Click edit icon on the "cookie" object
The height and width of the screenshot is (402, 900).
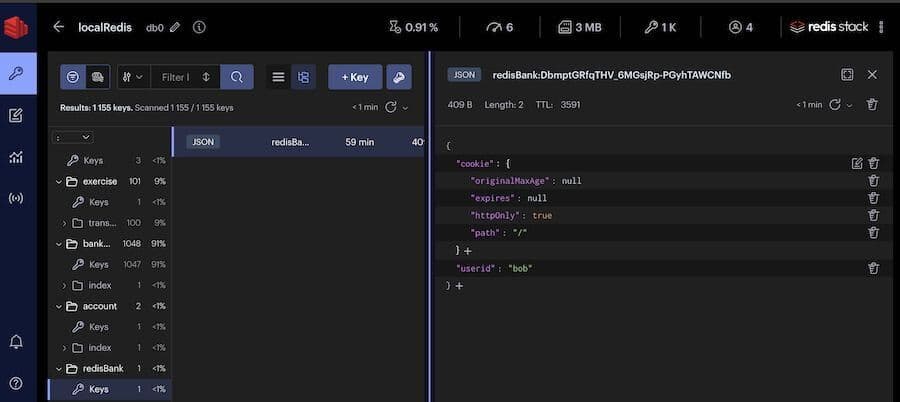(x=857, y=163)
